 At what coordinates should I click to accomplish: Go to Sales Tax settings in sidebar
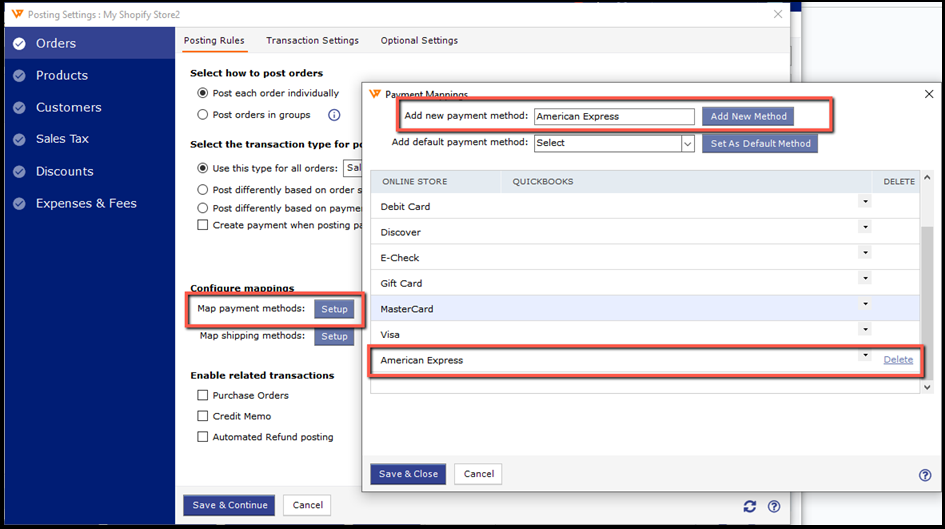63,139
